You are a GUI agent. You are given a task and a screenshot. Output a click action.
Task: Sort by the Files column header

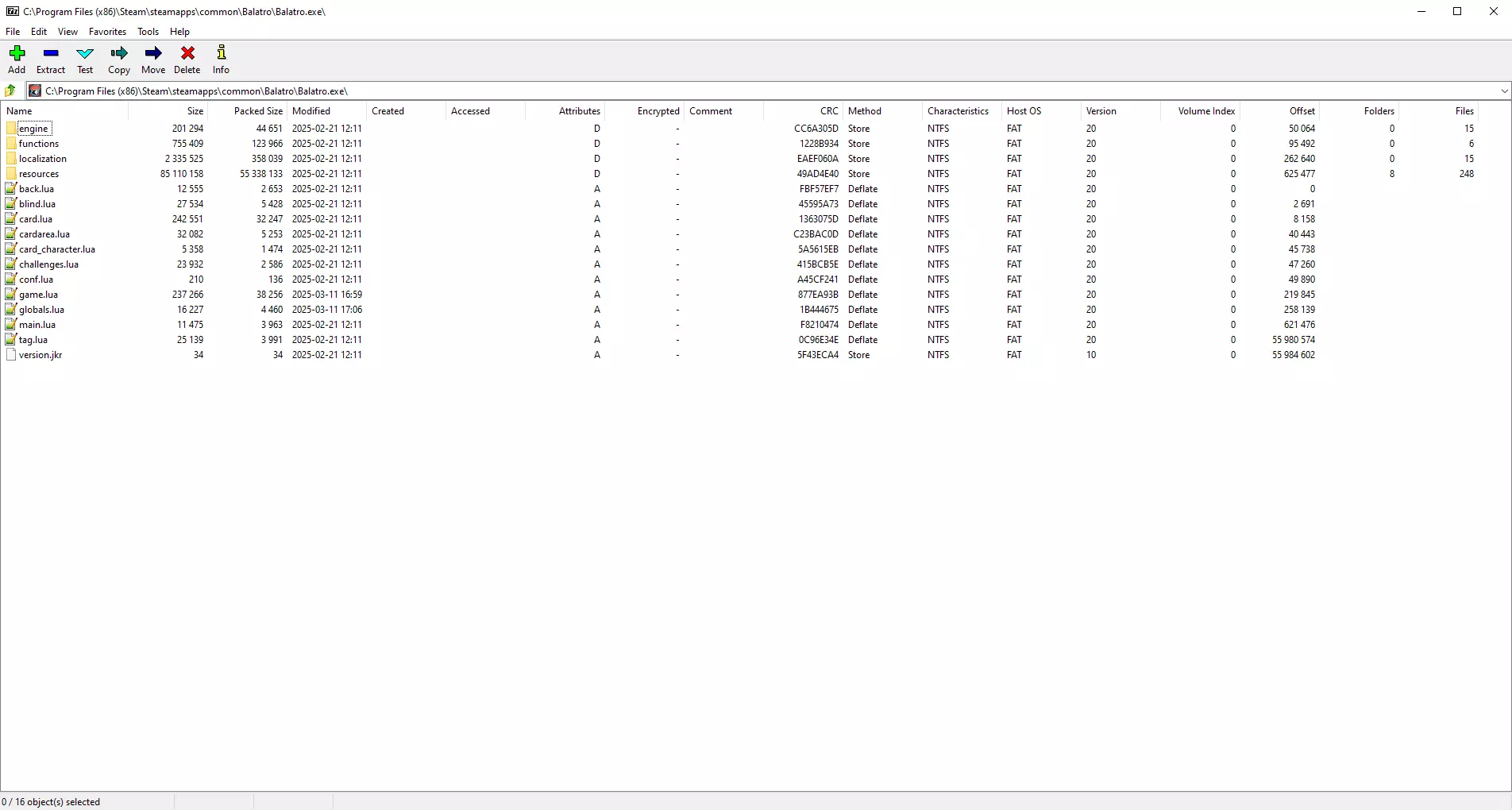coord(1438,111)
